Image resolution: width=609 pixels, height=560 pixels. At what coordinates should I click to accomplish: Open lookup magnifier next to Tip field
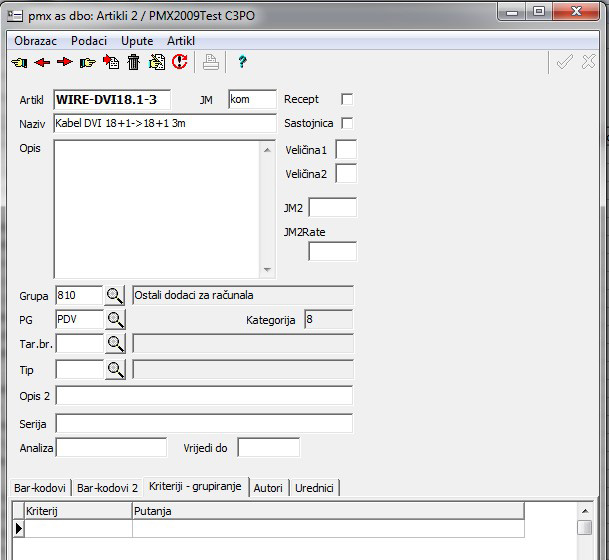(115, 369)
